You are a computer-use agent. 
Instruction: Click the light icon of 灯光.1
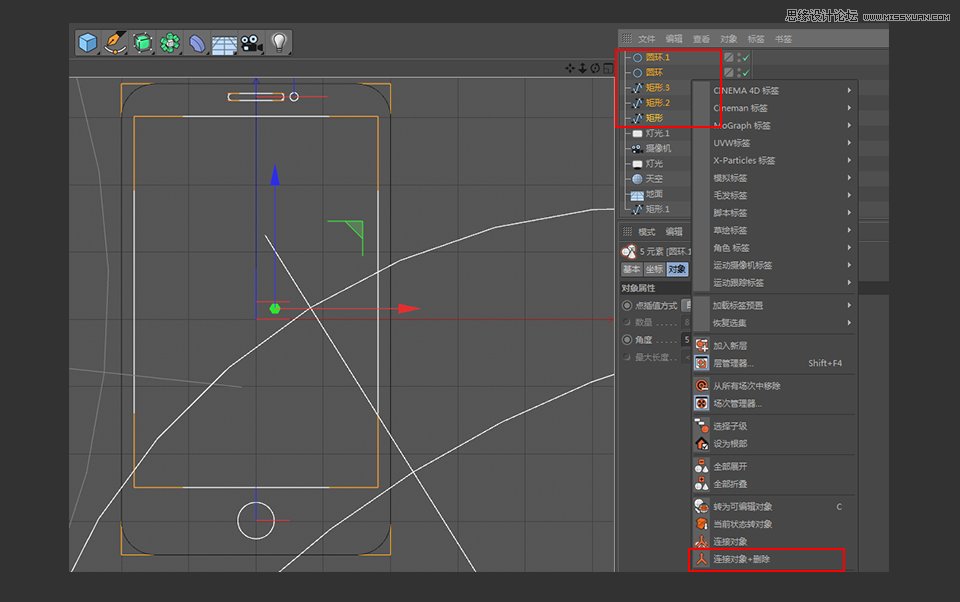click(637, 134)
